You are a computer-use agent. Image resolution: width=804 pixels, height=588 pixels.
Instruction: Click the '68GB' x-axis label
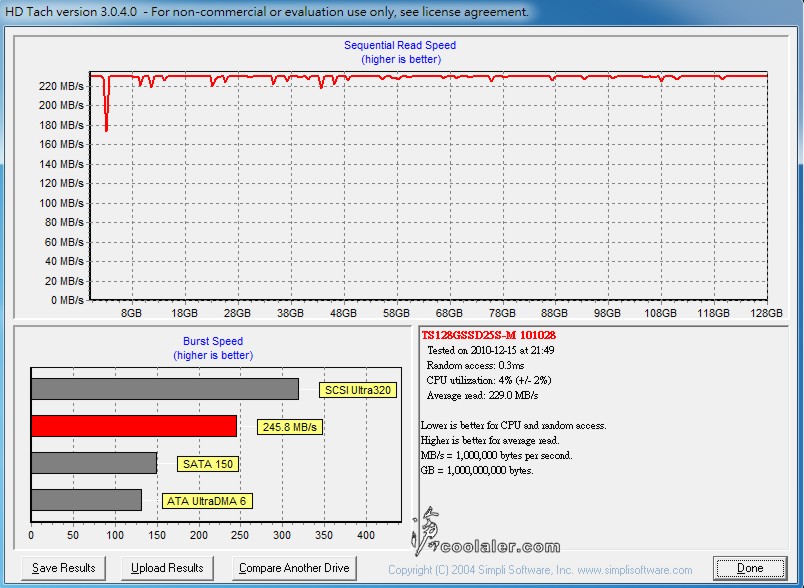pyautogui.click(x=449, y=313)
